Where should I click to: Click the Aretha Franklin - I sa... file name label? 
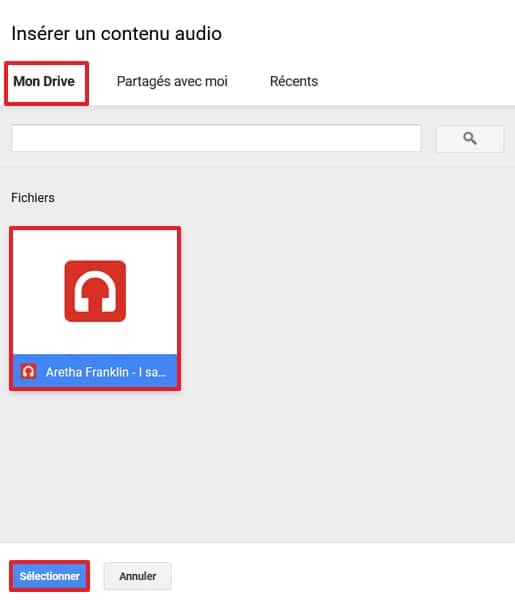106,372
